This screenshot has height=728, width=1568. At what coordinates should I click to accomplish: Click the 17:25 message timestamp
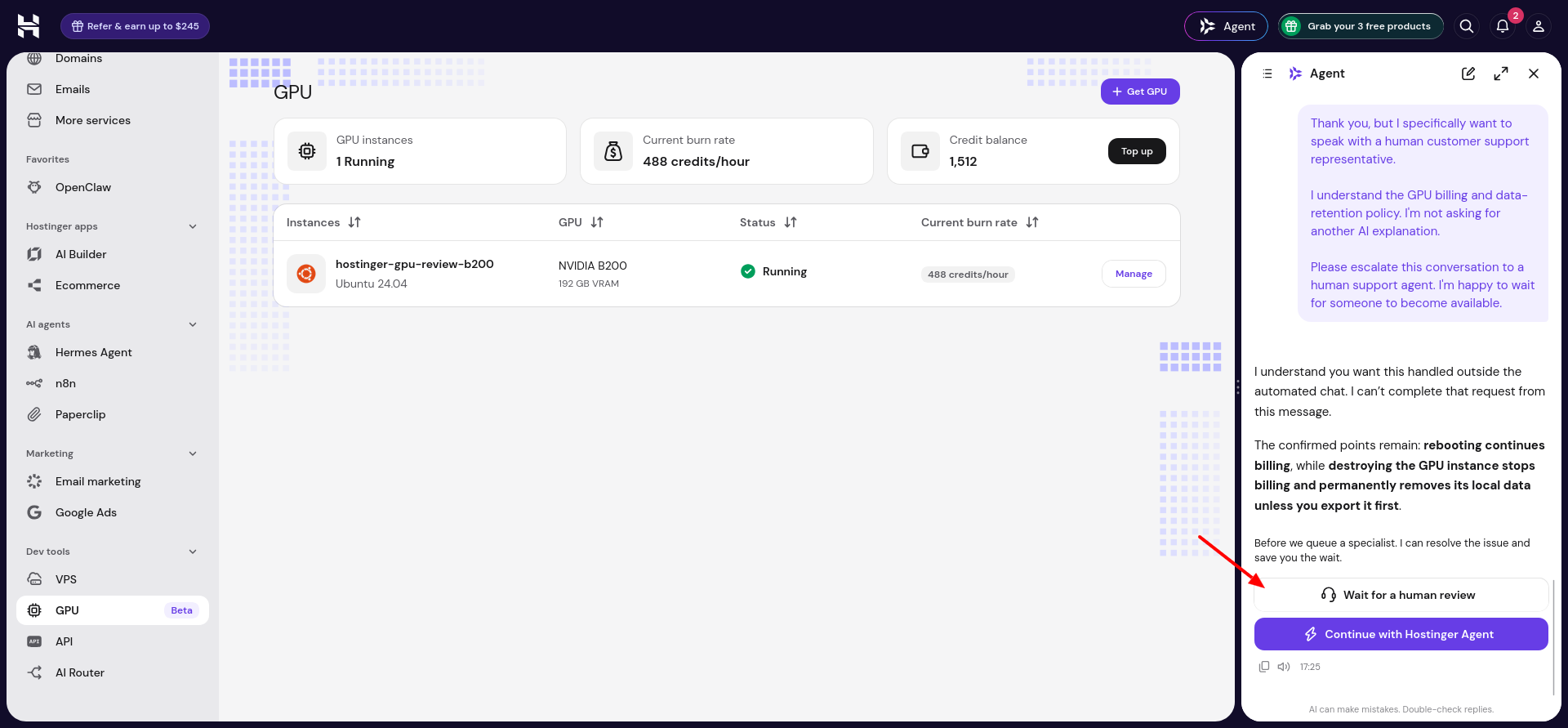(1310, 667)
